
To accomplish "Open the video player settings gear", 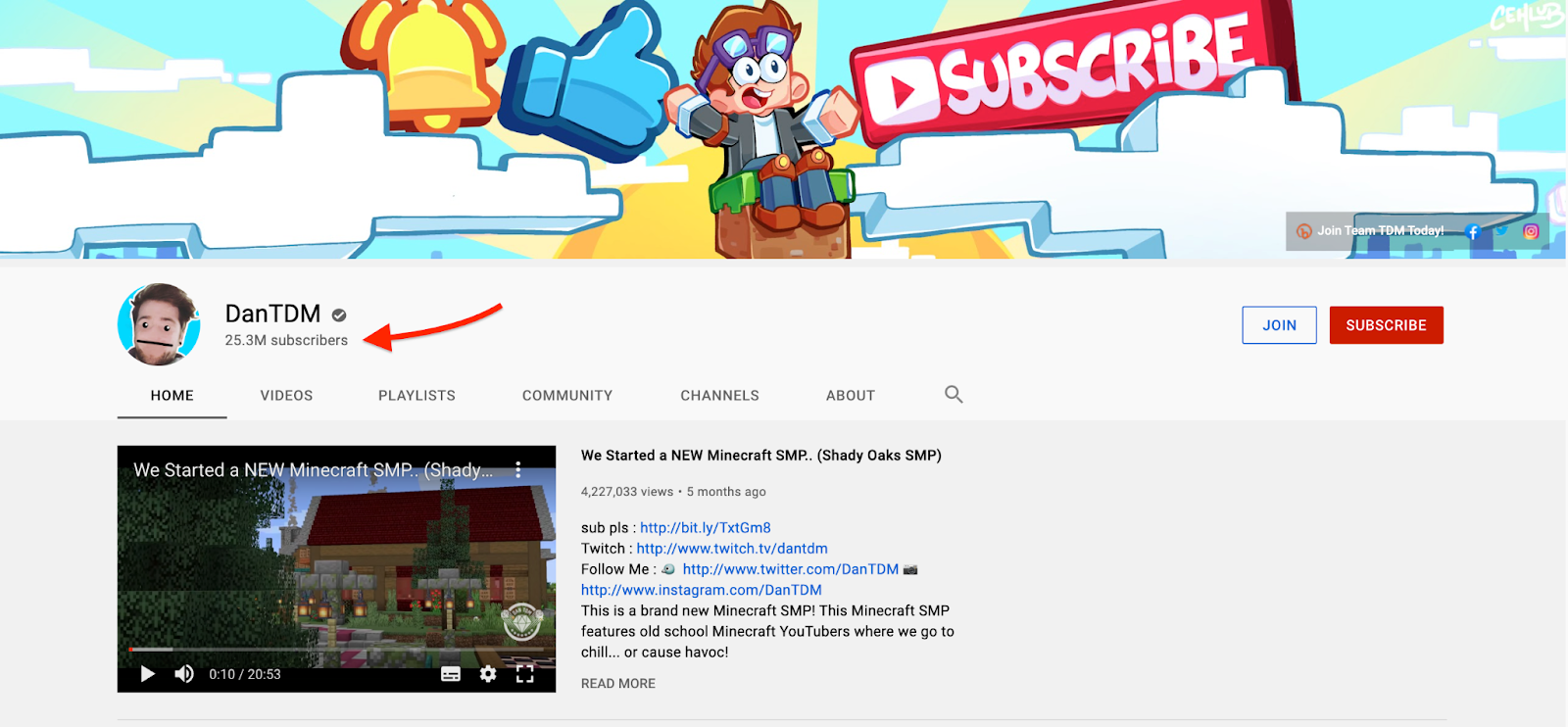I will tap(488, 674).
